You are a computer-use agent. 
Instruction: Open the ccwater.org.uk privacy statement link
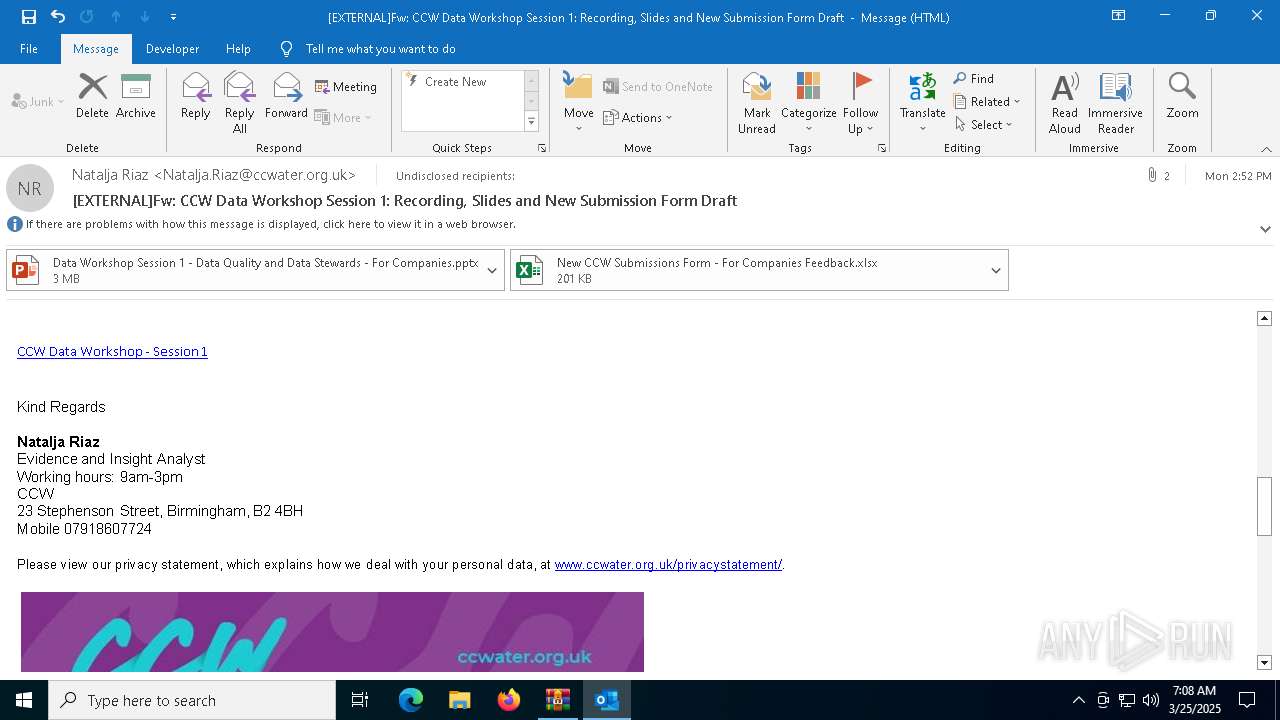coord(668,565)
